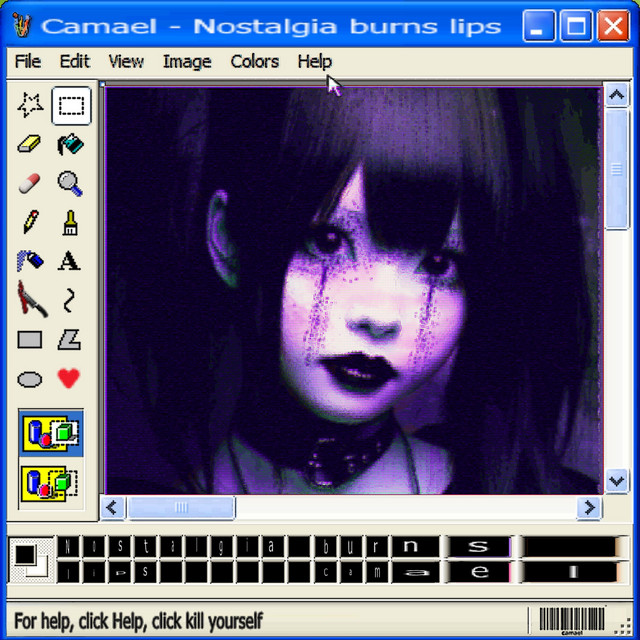The height and width of the screenshot is (640, 640).
Task: Select the red heart shape tool
Action: [x=69, y=379]
